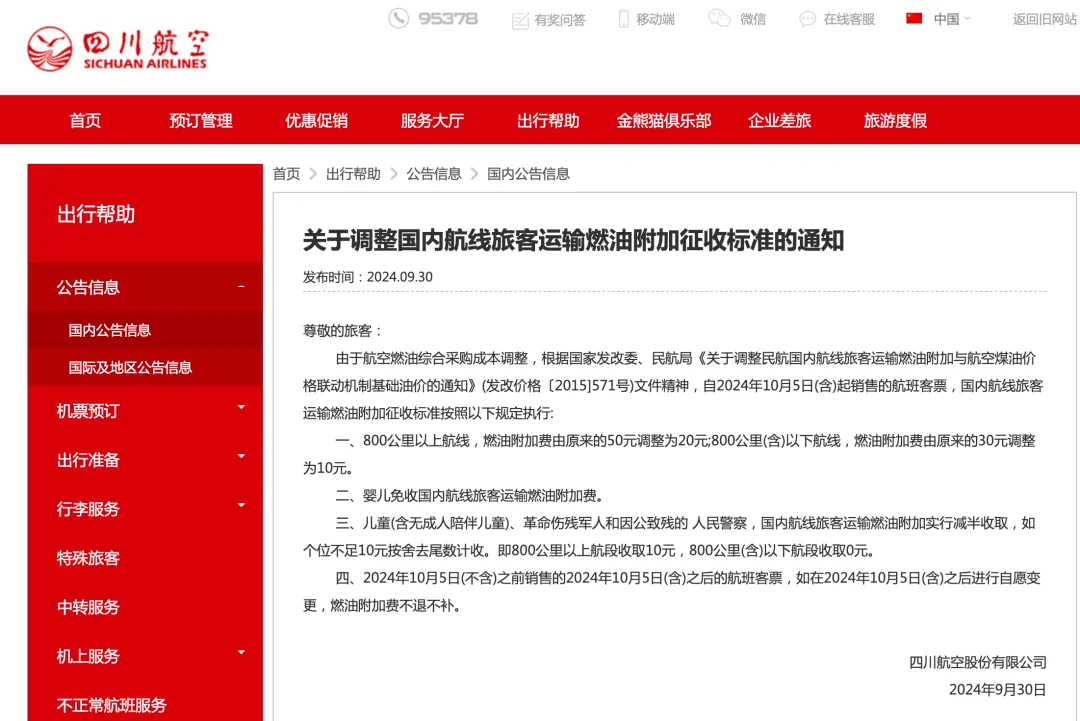
Task: Open the 金熊猫俱乐部 menu item
Action: (662, 120)
